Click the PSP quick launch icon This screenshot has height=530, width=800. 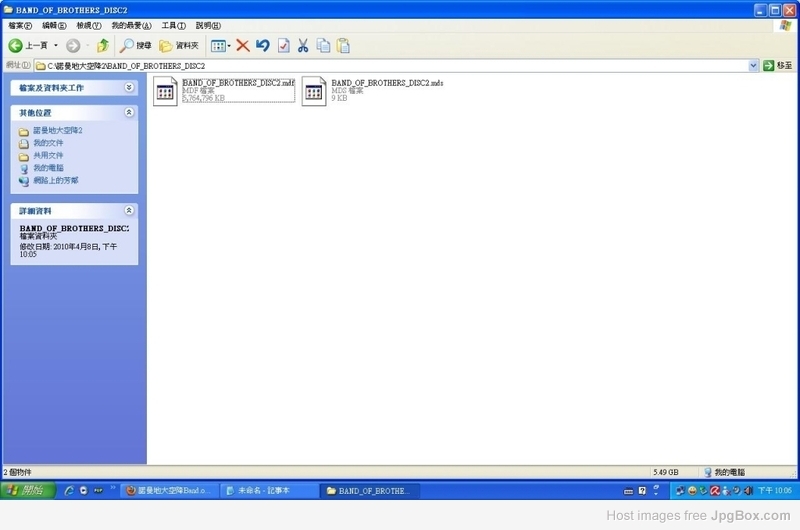98,491
